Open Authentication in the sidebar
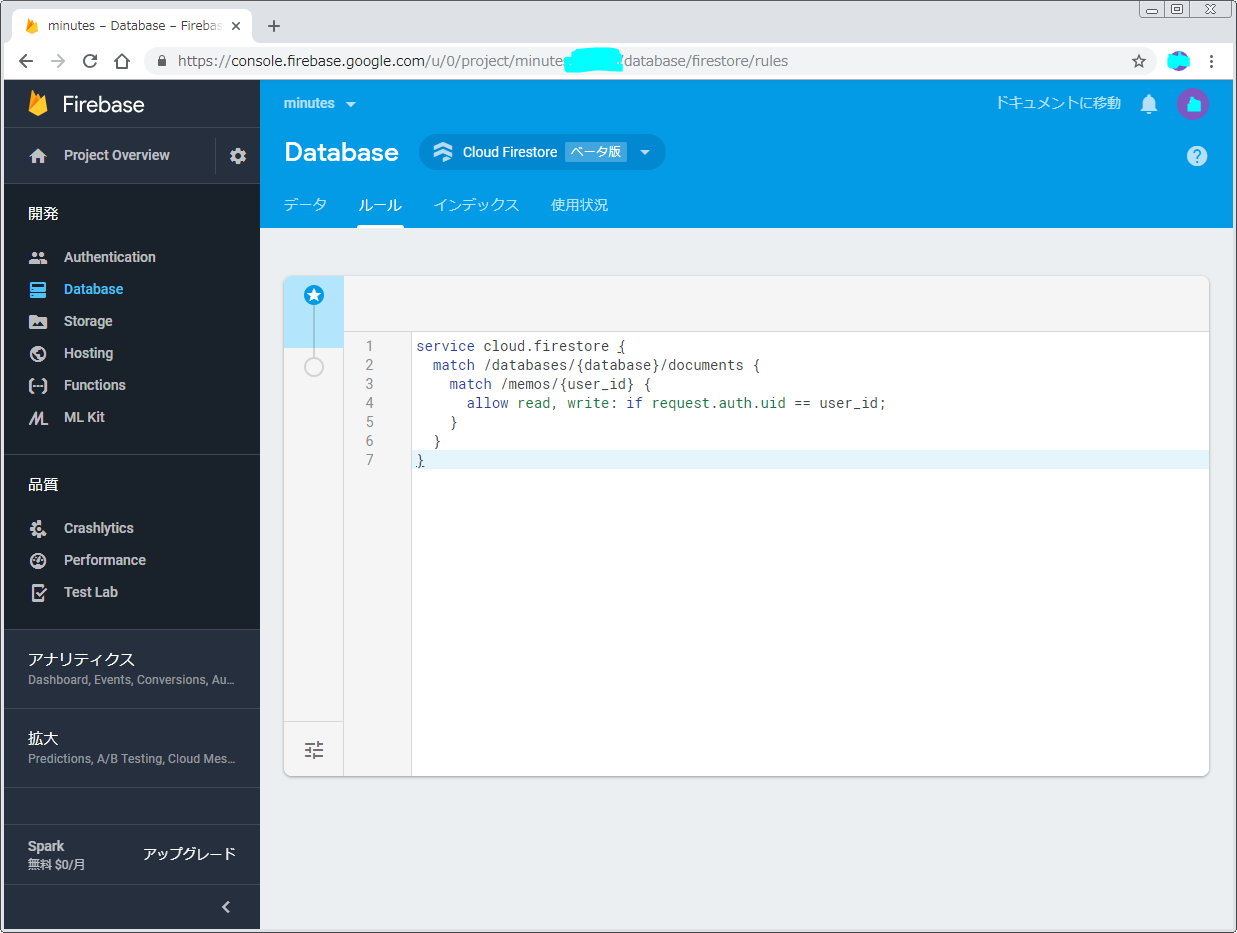1237x933 pixels. 109,257
